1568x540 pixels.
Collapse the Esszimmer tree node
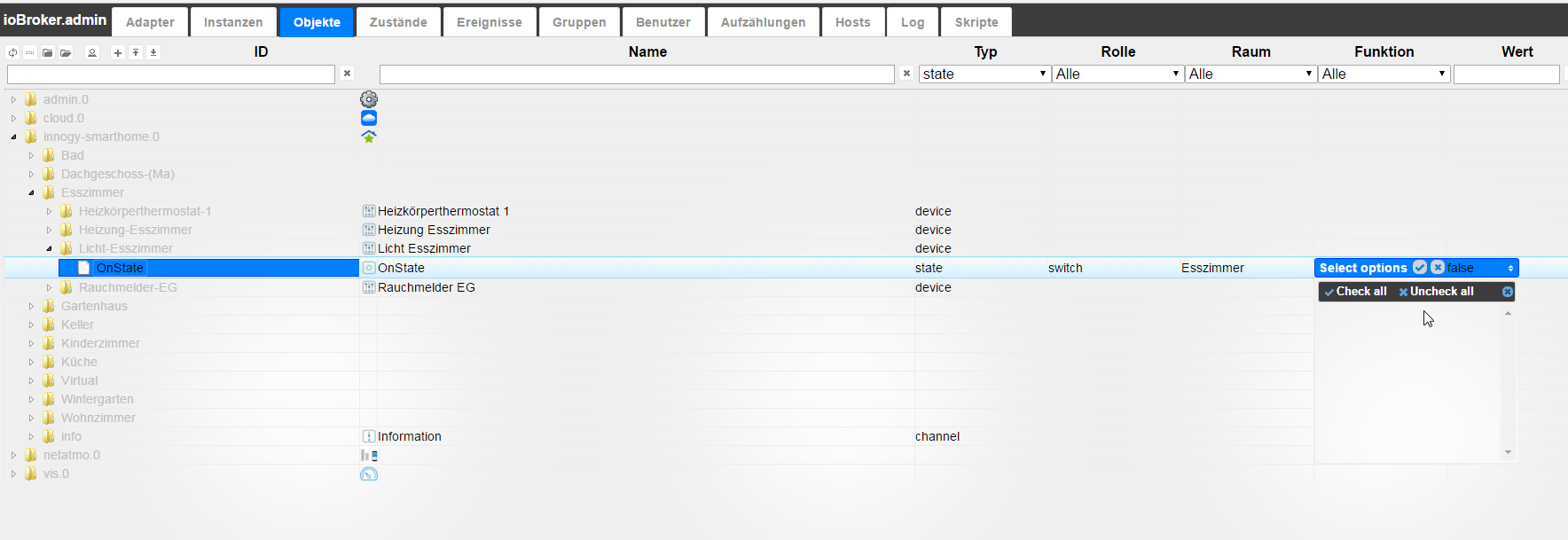[x=31, y=192]
